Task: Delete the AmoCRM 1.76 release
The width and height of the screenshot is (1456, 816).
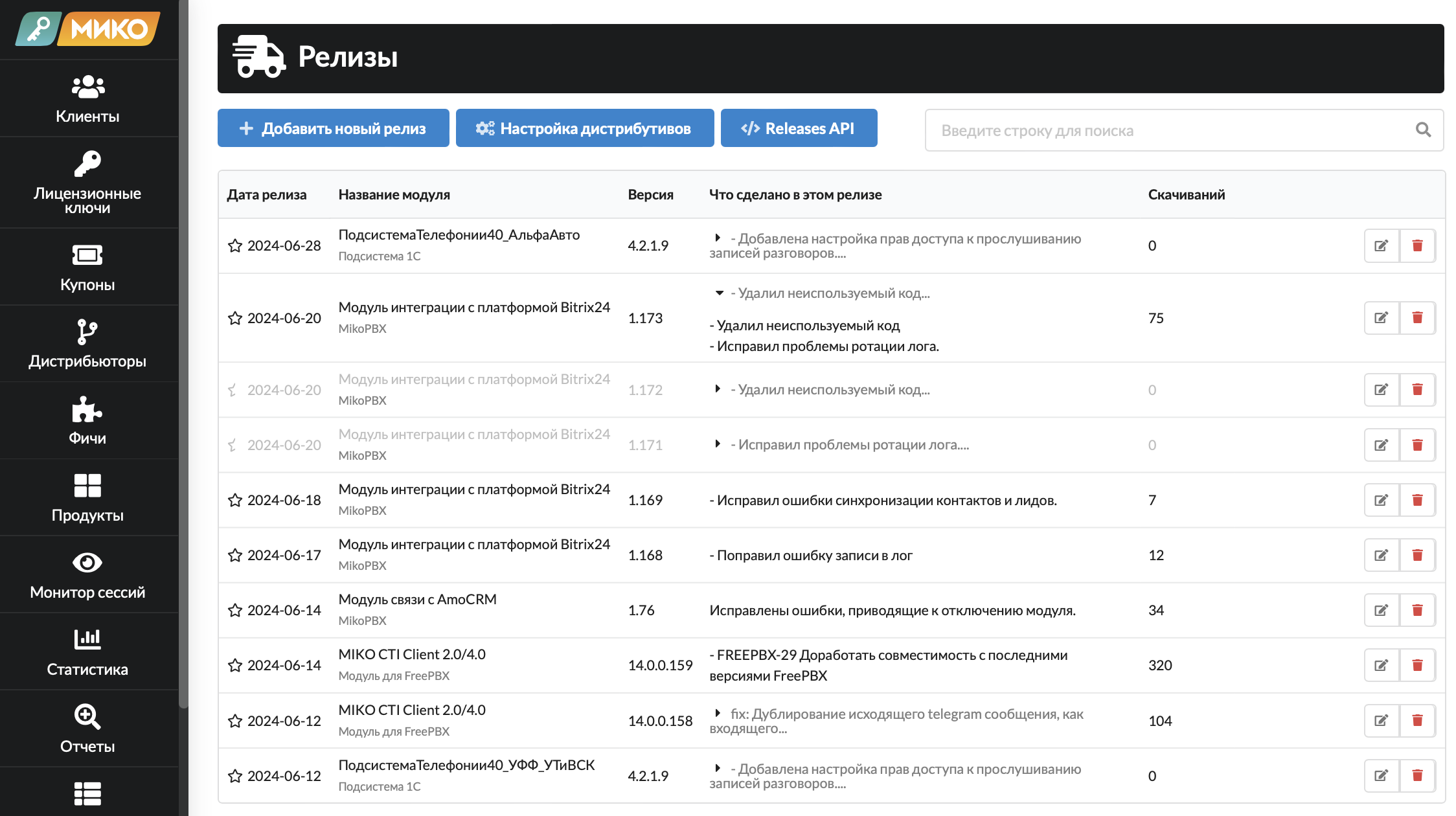Action: (x=1418, y=610)
